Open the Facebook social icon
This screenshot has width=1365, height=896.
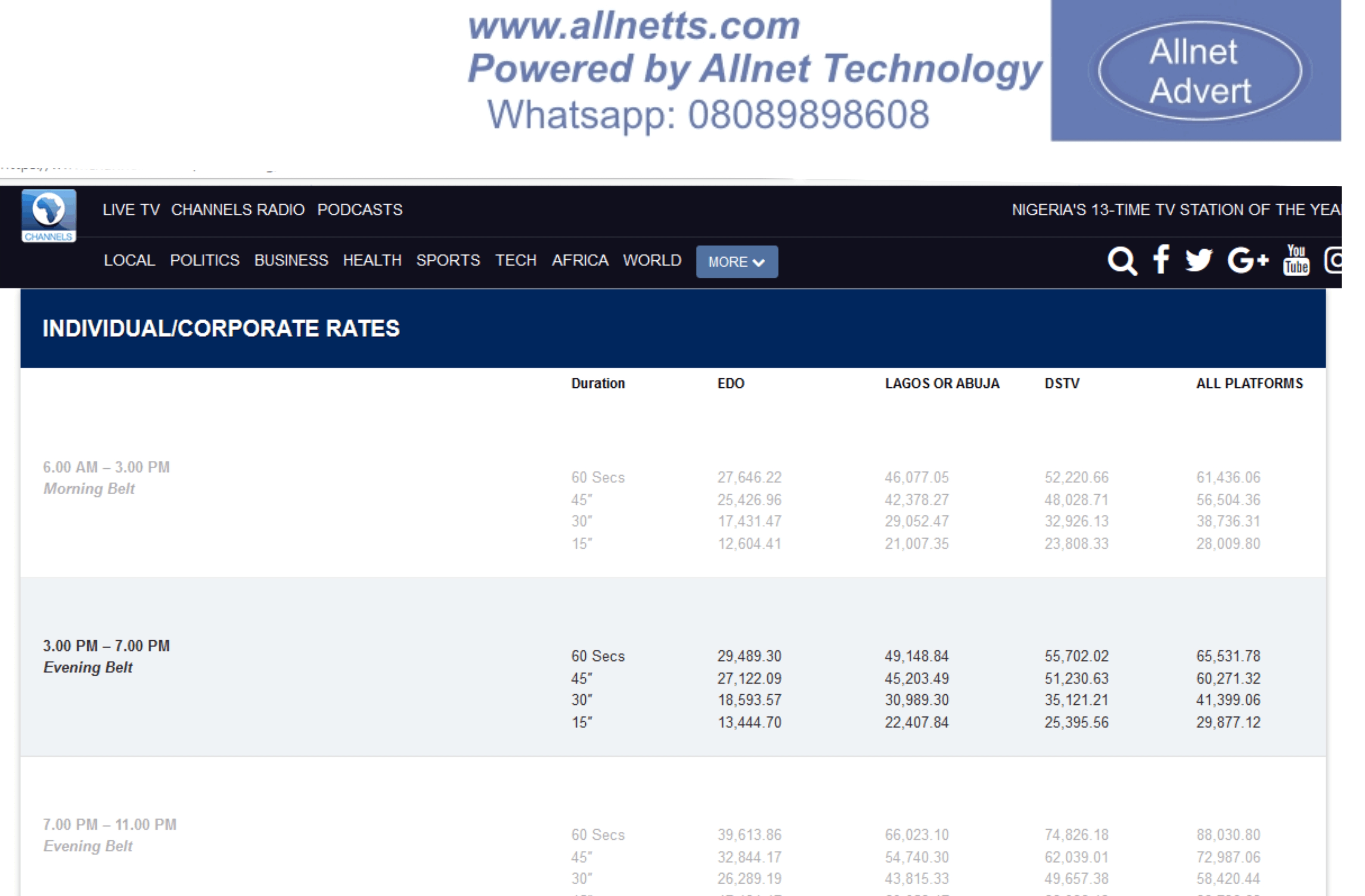(1161, 260)
